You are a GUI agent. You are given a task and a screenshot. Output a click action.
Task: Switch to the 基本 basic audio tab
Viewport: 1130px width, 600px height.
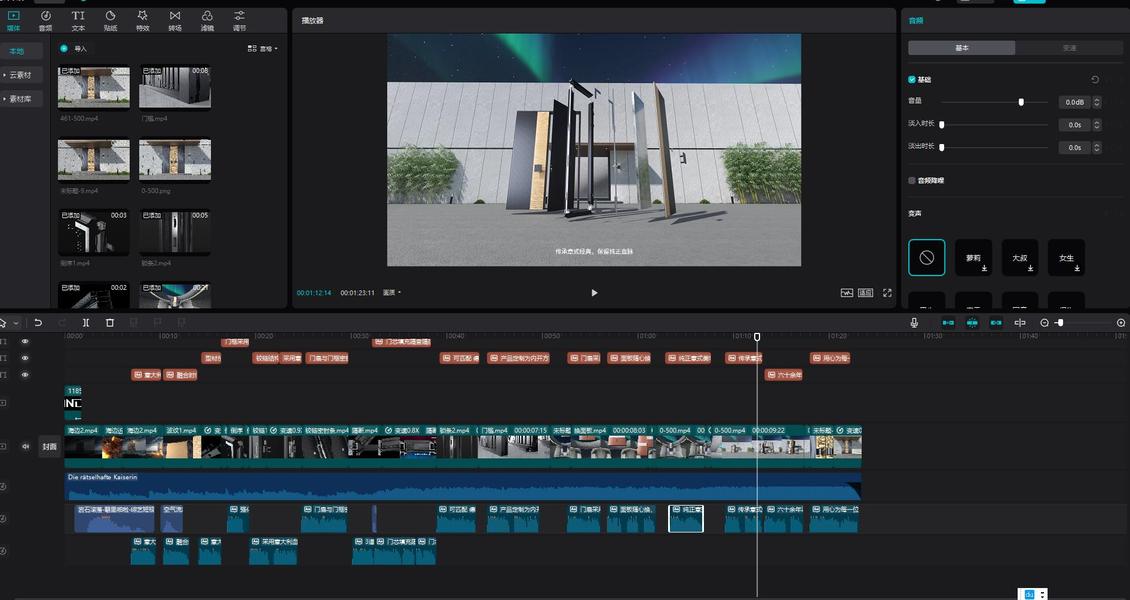coord(961,48)
